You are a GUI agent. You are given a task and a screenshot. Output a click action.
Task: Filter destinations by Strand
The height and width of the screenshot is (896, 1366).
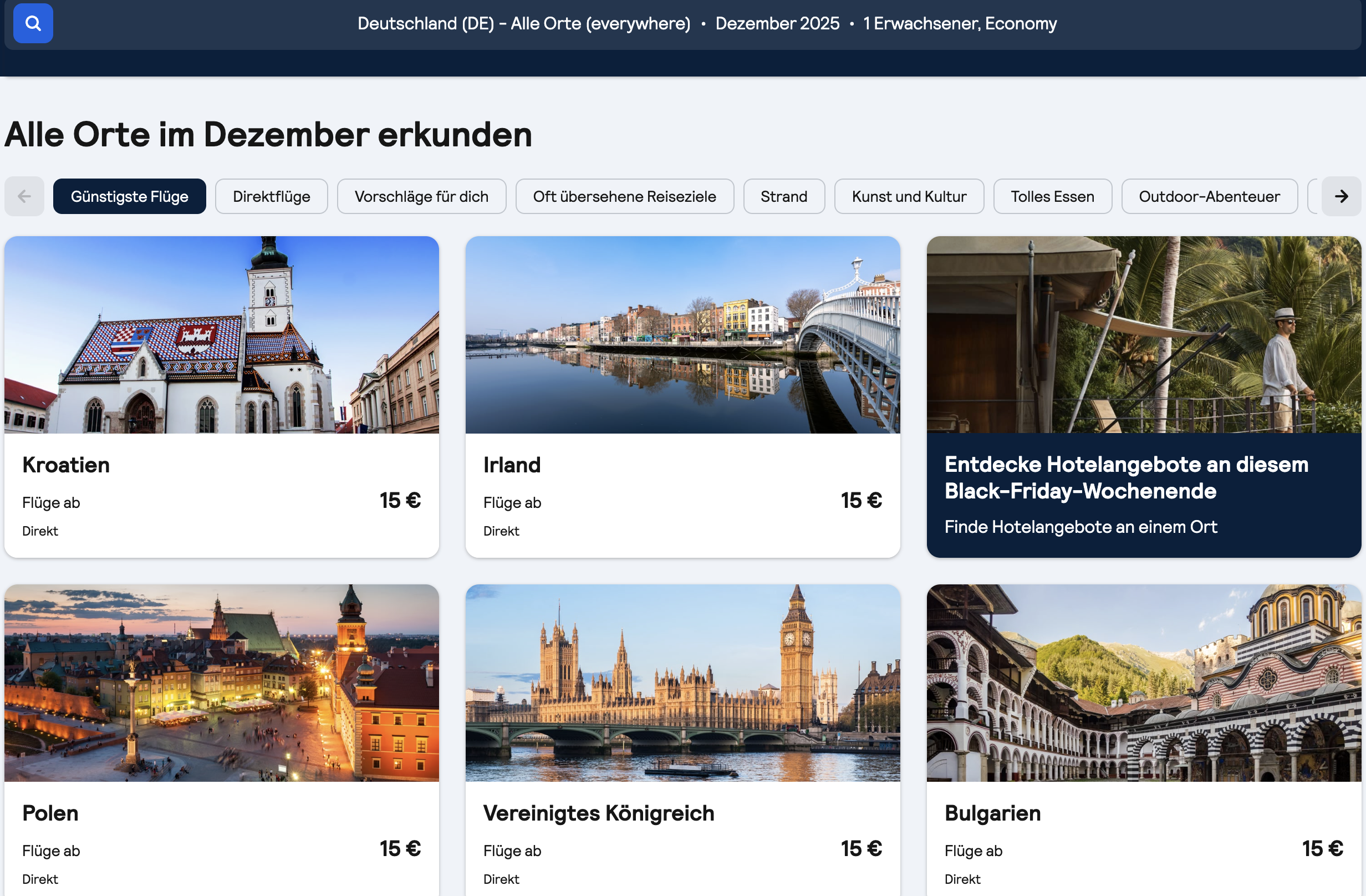tap(783, 196)
